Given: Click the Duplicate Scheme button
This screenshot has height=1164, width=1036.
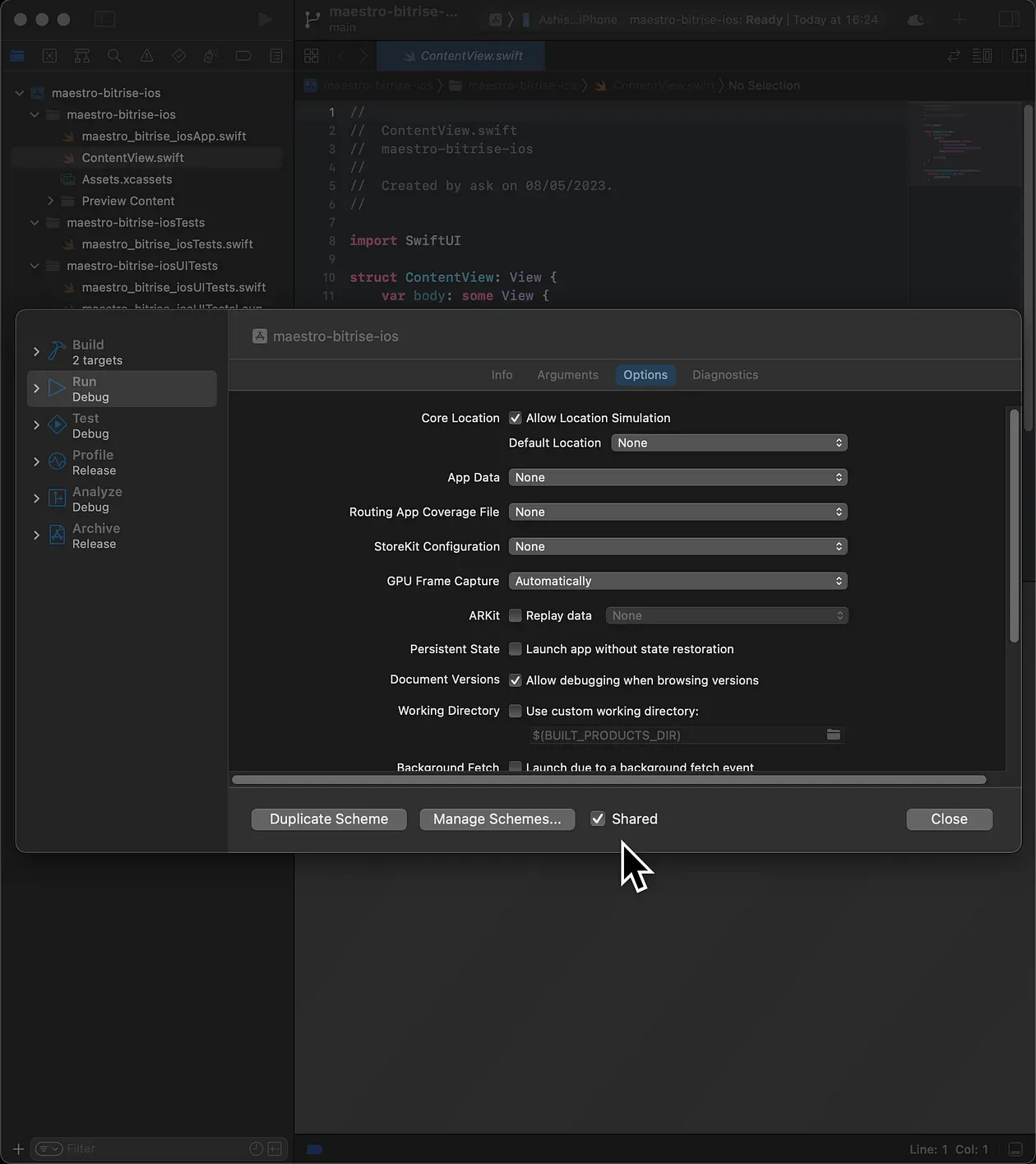Looking at the screenshot, I should 329,819.
